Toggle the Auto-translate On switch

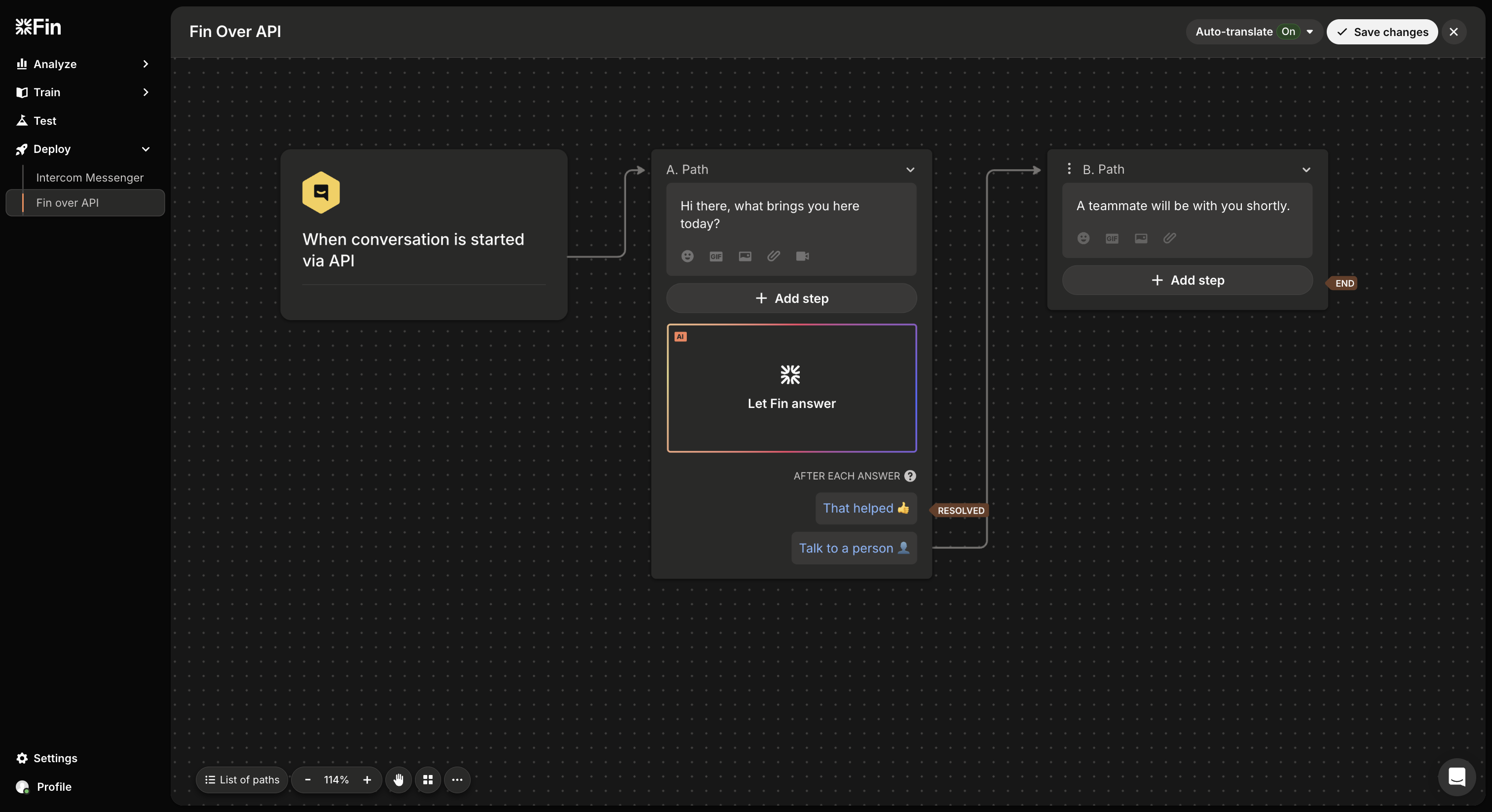1288,32
